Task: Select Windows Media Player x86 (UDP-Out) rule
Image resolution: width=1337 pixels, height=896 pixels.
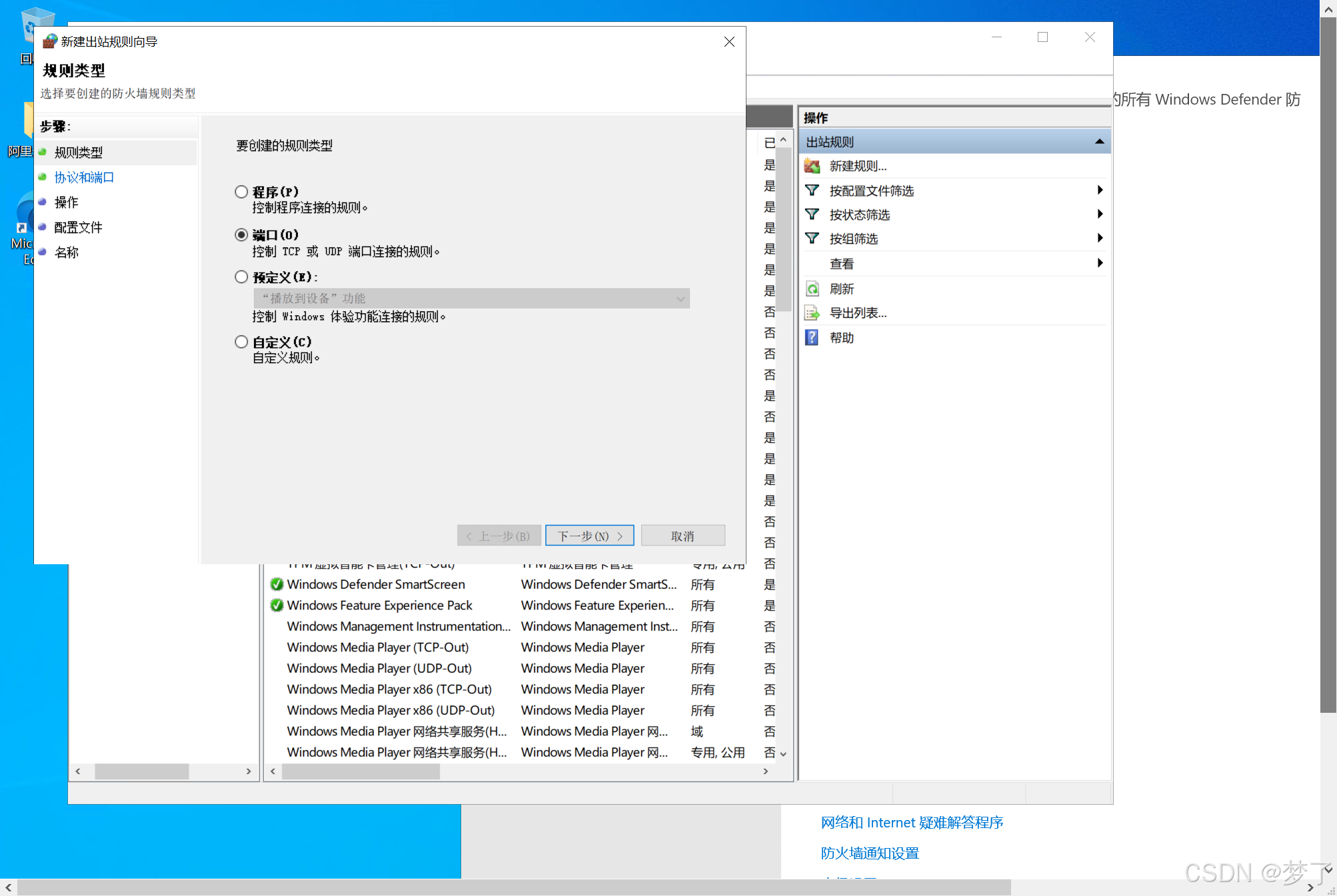Action: [523, 710]
